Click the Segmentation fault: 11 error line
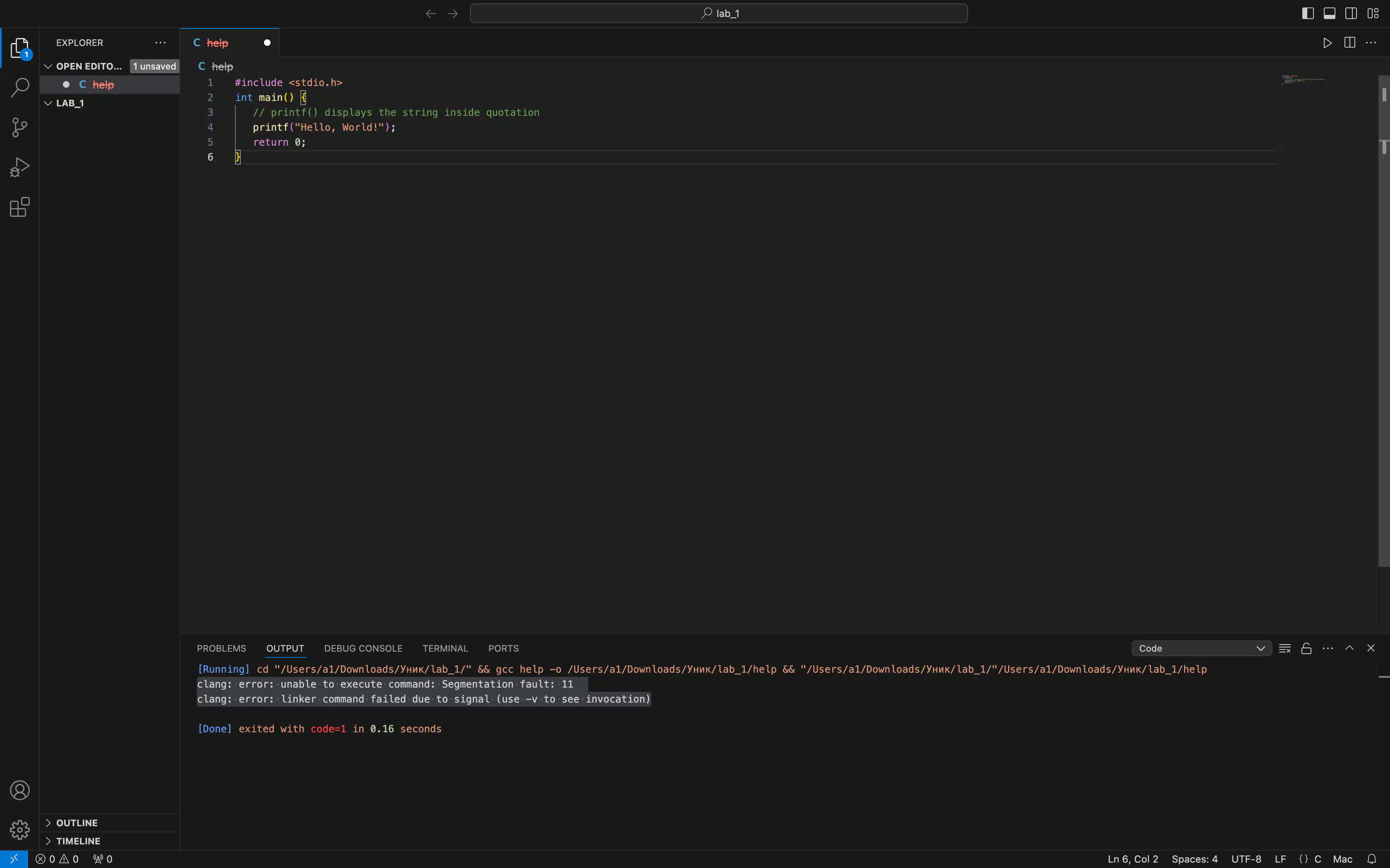The image size is (1390, 868). (385, 684)
